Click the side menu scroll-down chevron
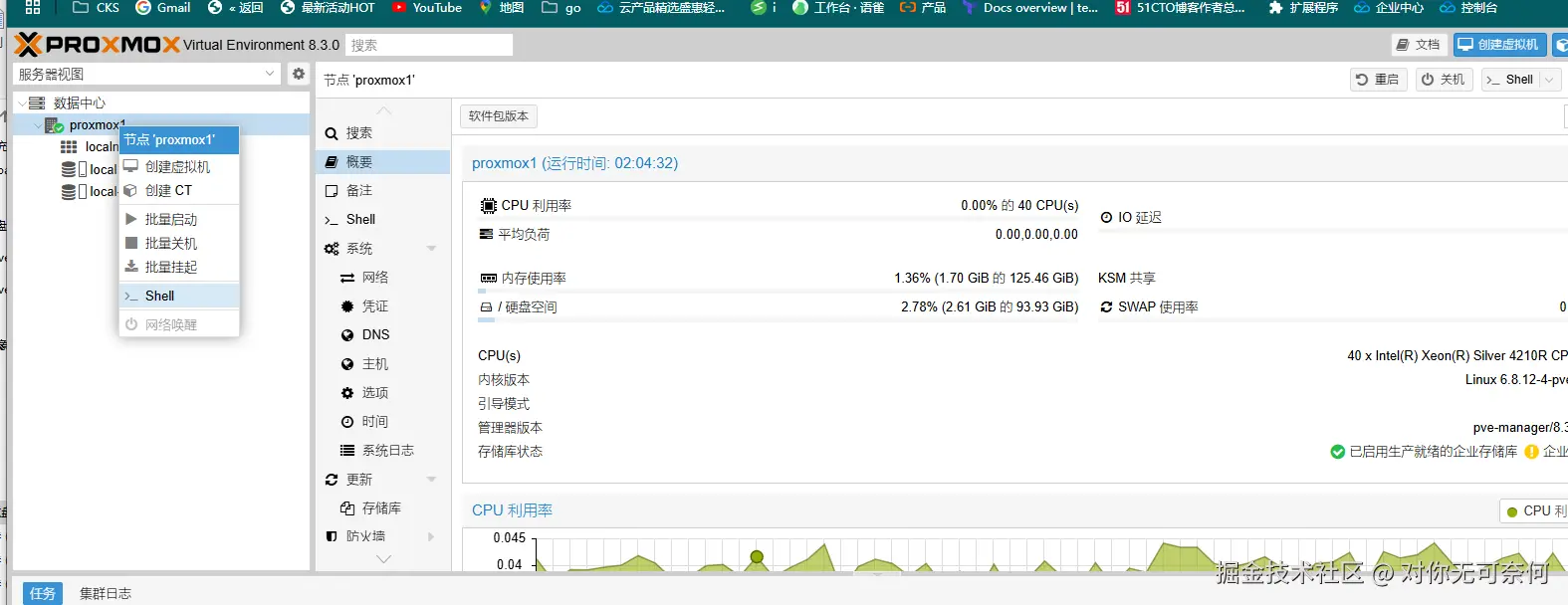 (x=383, y=560)
